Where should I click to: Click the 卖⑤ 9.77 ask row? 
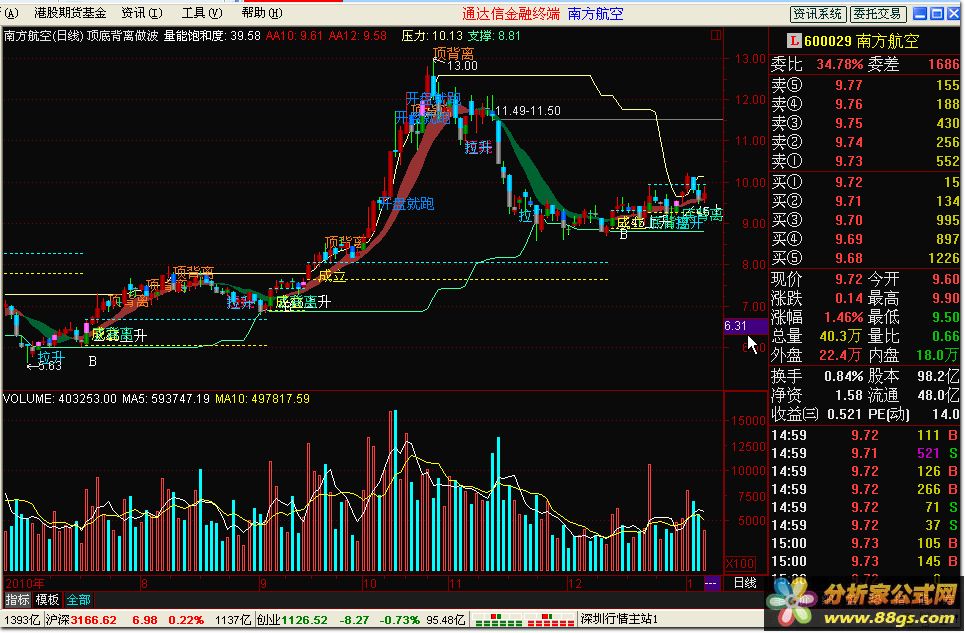865,85
